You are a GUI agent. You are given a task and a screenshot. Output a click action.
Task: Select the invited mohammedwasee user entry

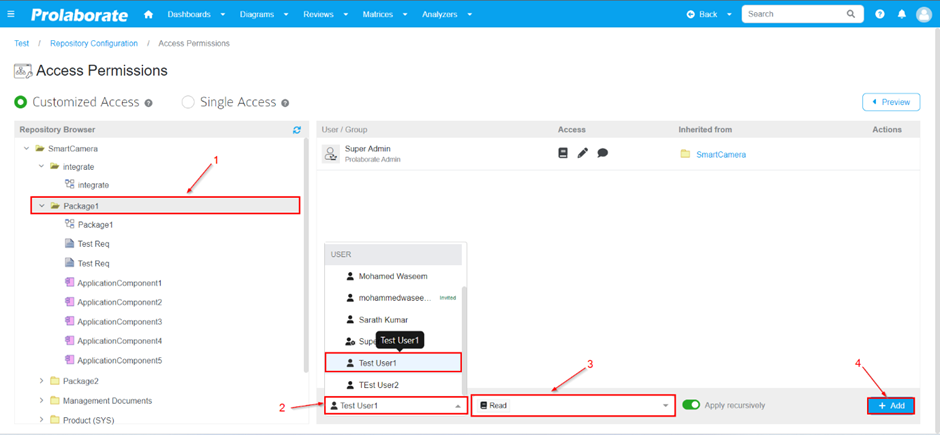[393, 298]
